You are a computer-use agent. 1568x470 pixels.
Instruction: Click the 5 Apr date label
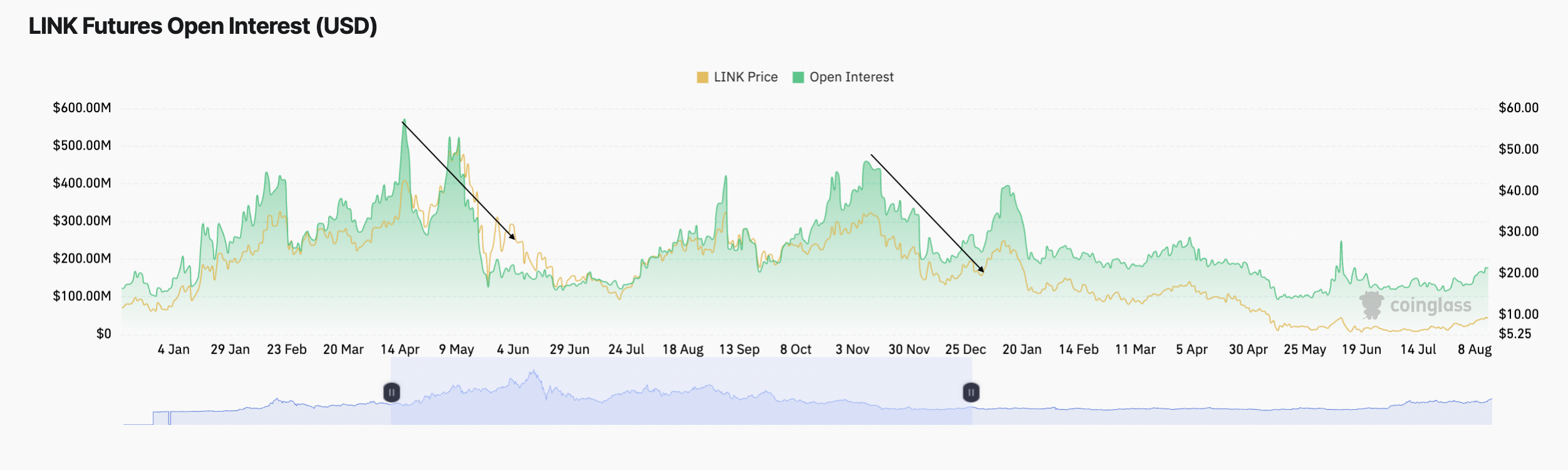point(1192,350)
